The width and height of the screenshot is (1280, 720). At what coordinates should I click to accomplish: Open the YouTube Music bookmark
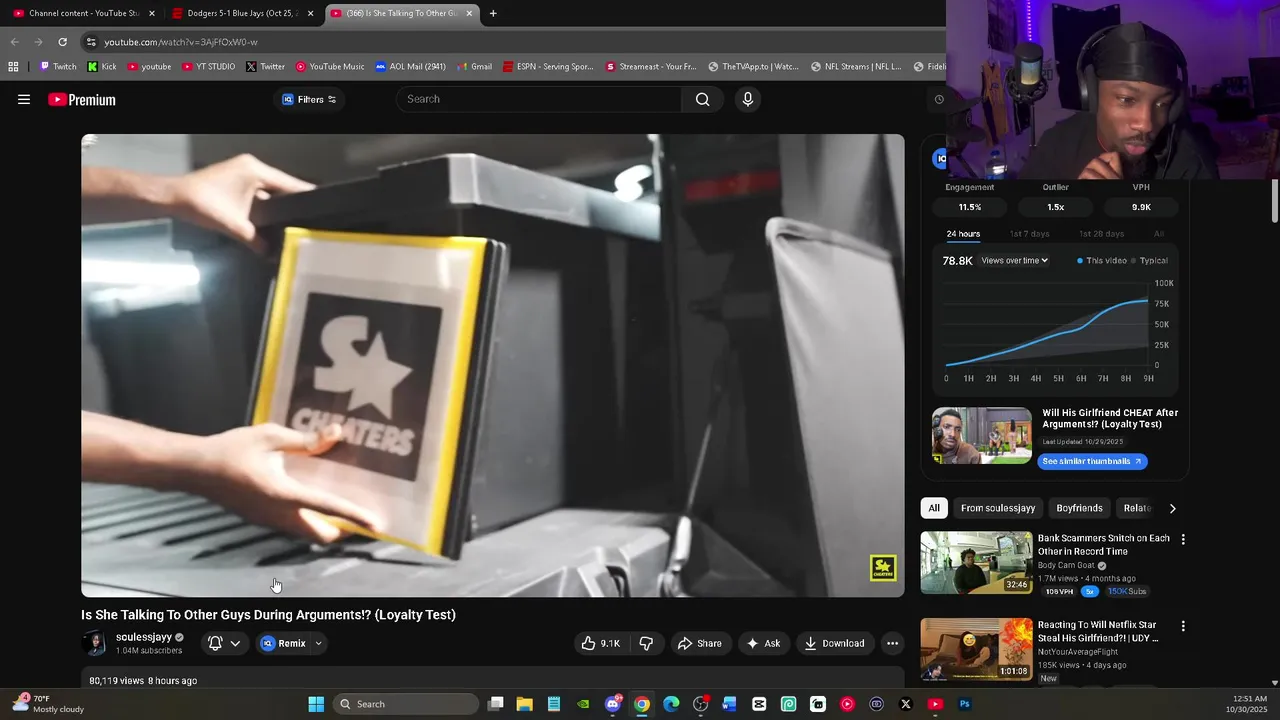pos(329,67)
